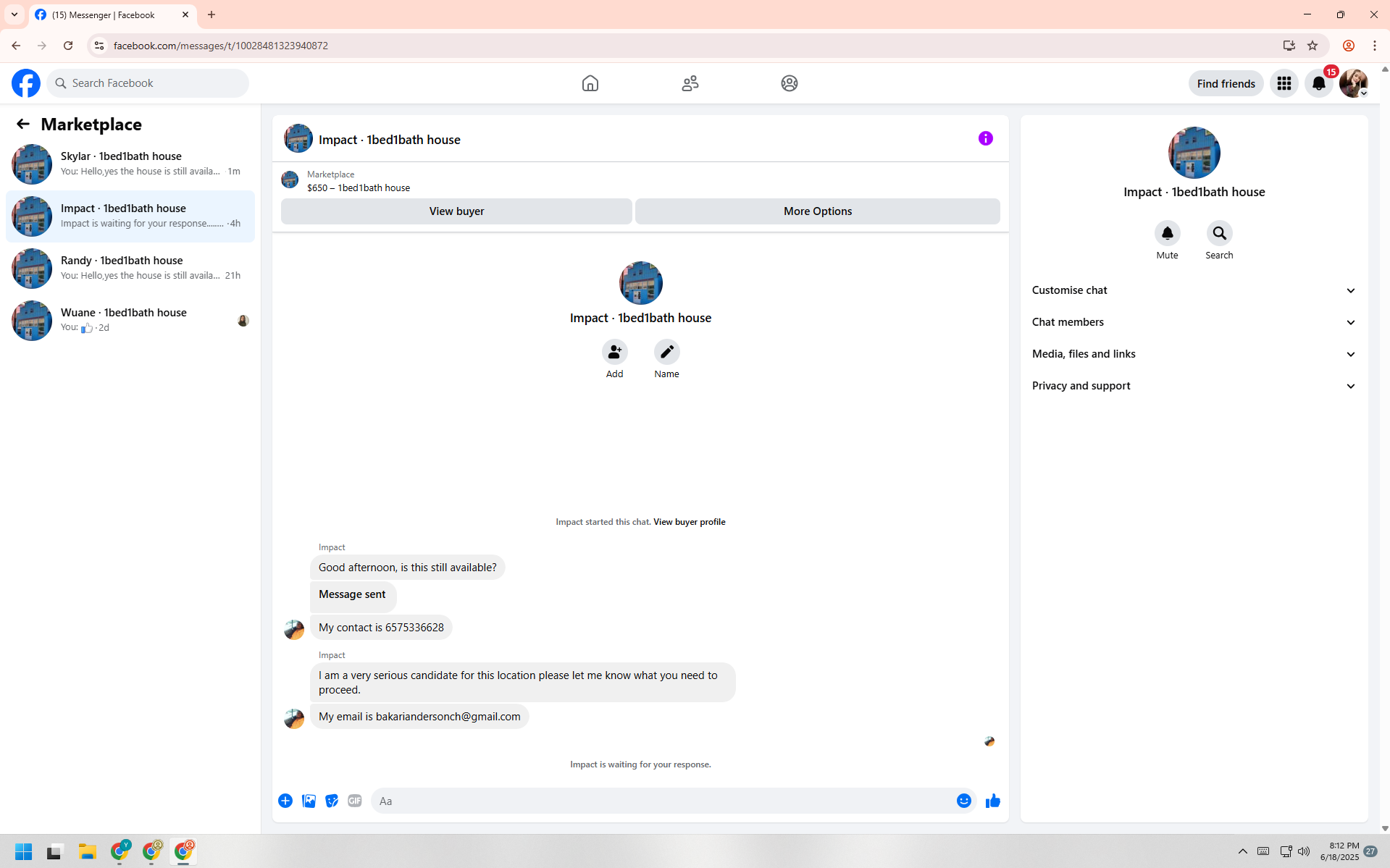
Task: Switch to the Messenger Facebook browser tab
Action: 112,14
